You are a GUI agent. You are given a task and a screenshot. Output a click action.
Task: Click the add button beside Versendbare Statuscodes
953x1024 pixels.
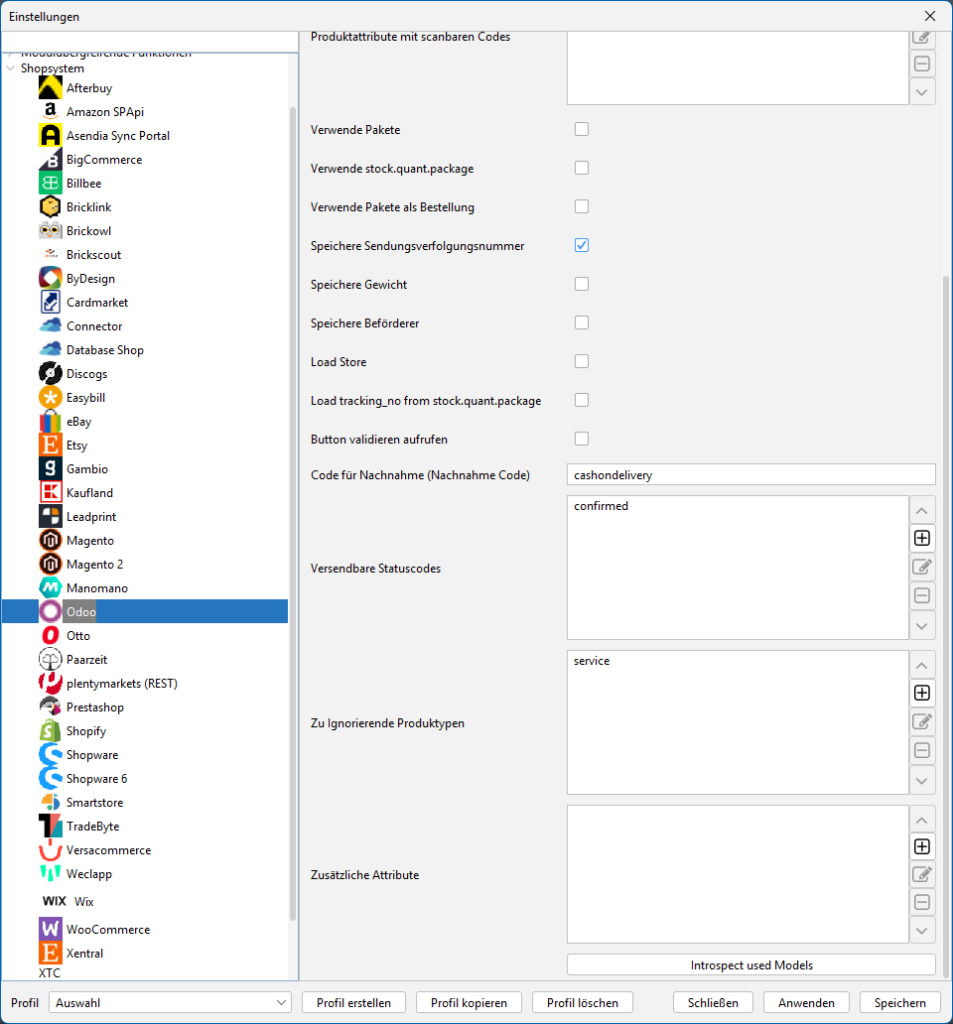[x=922, y=538]
